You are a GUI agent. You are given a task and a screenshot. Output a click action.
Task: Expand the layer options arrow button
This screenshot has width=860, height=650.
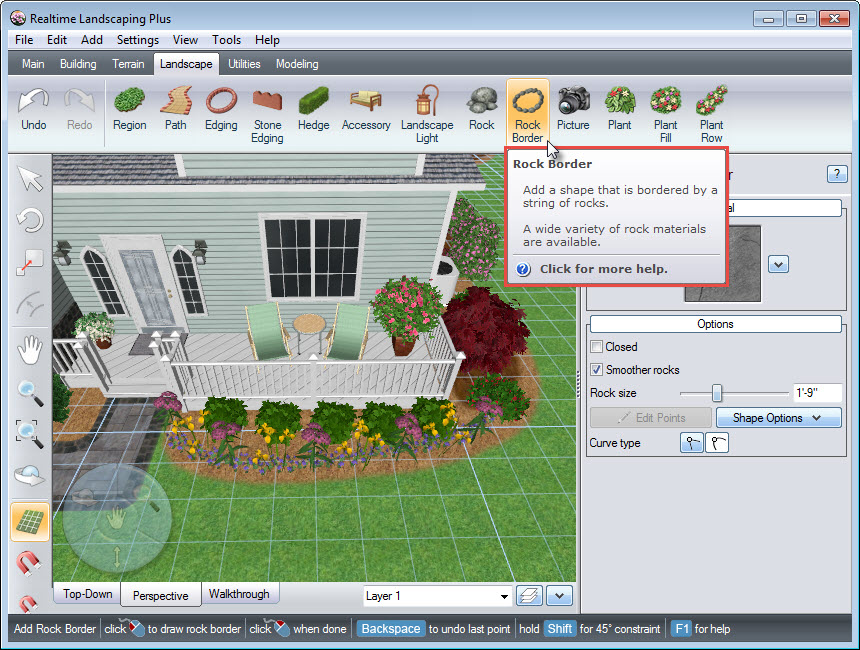559,595
